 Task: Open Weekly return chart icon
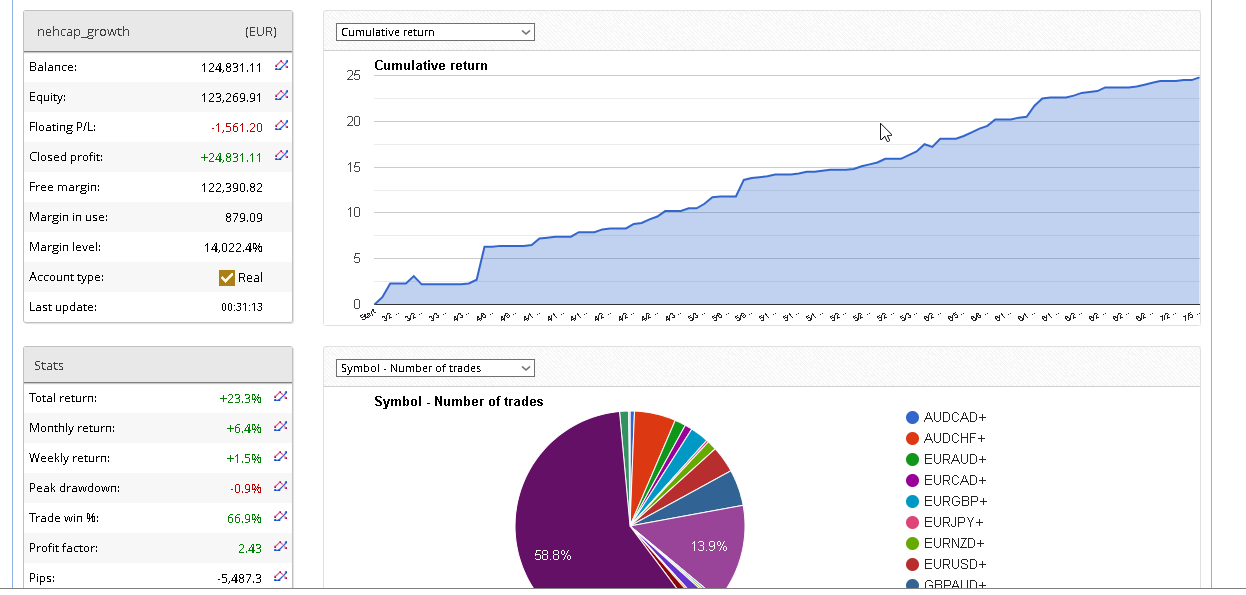[x=281, y=457]
